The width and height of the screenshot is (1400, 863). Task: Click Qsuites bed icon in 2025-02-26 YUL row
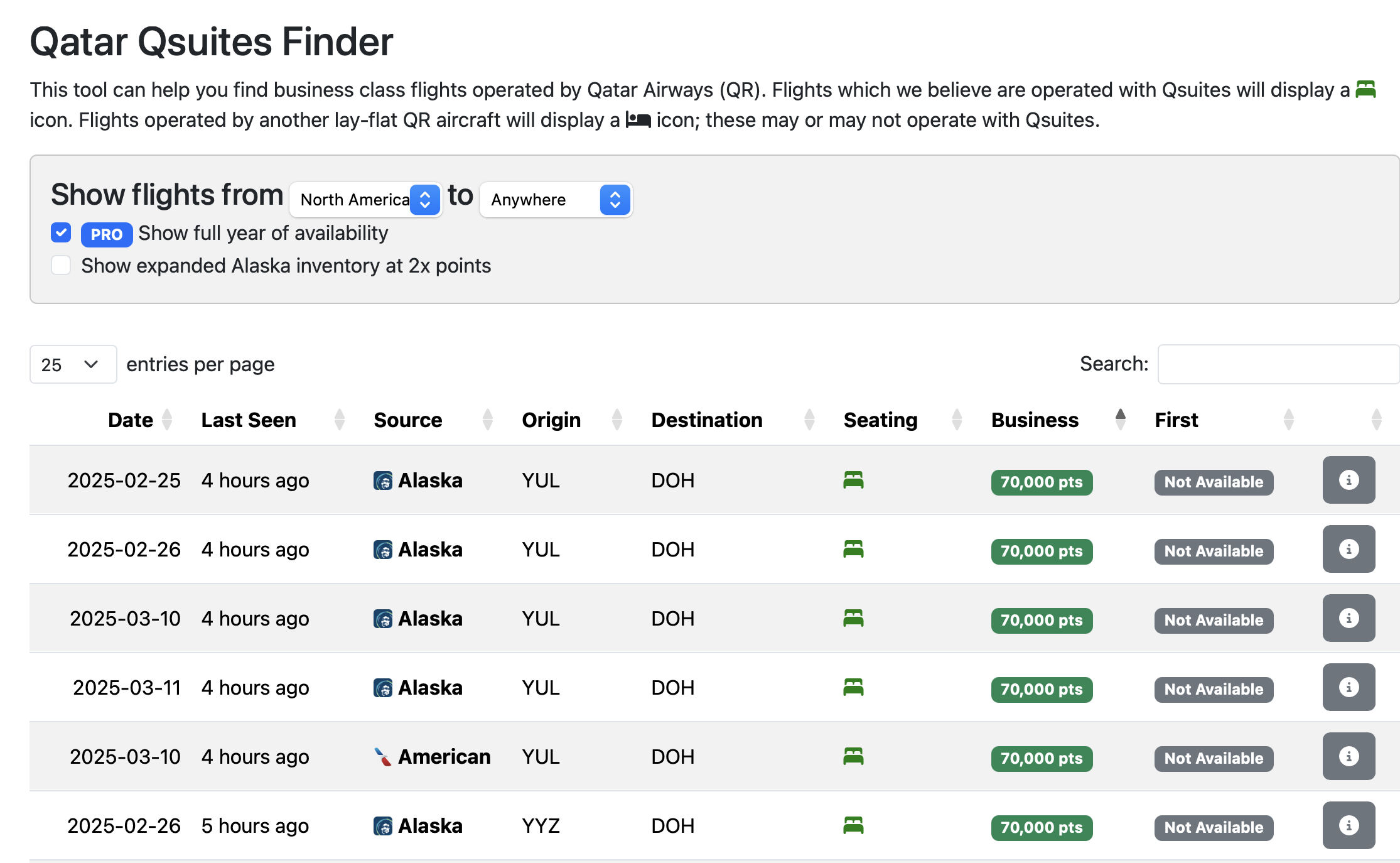click(x=853, y=549)
